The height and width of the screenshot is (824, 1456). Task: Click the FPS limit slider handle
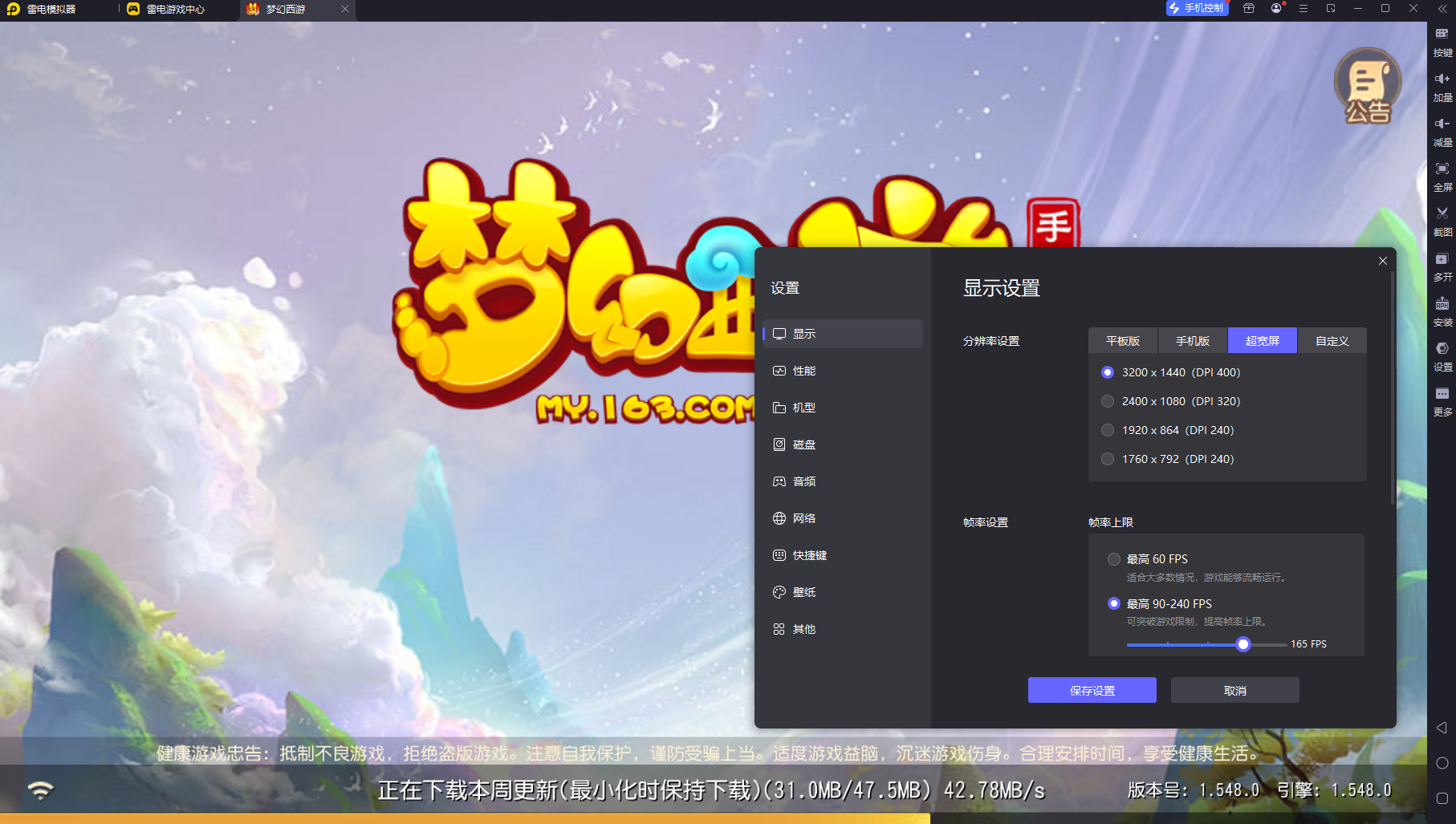[1243, 644]
